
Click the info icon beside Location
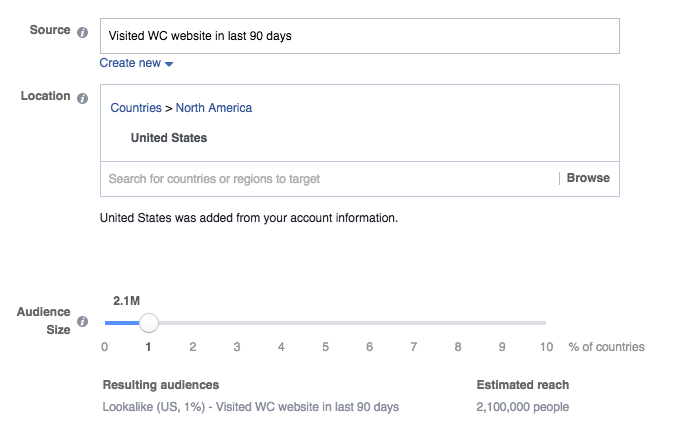82,98
